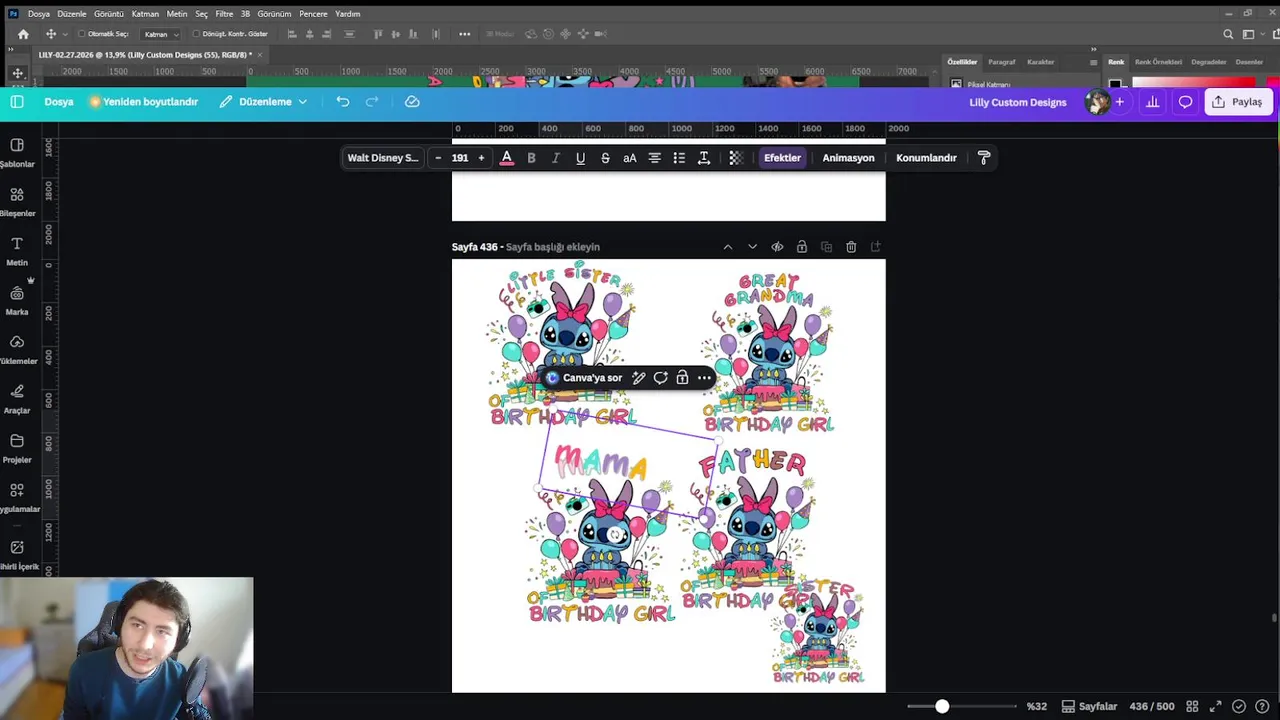Viewport: 1280px width, 720px height.
Task: Toggle bulleted list formatting
Action: [x=679, y=158]
